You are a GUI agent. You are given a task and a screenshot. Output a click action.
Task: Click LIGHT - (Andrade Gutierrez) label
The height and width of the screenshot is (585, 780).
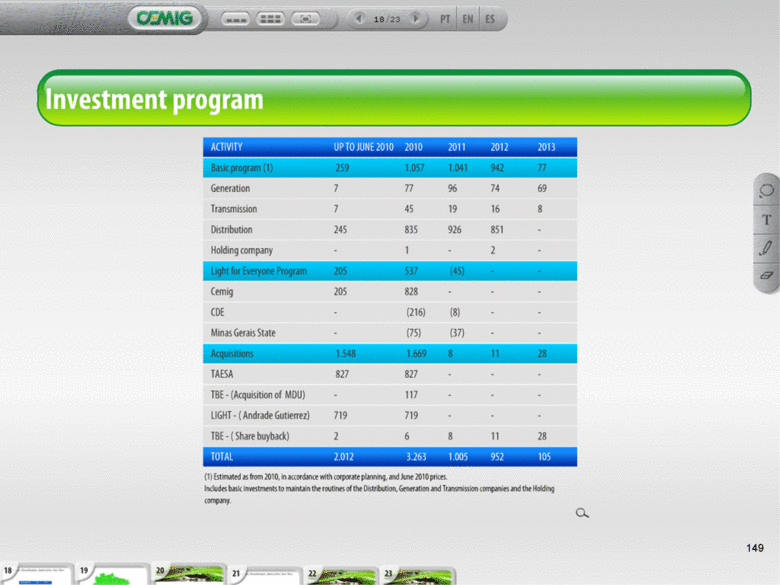click(x=260, y=415)
